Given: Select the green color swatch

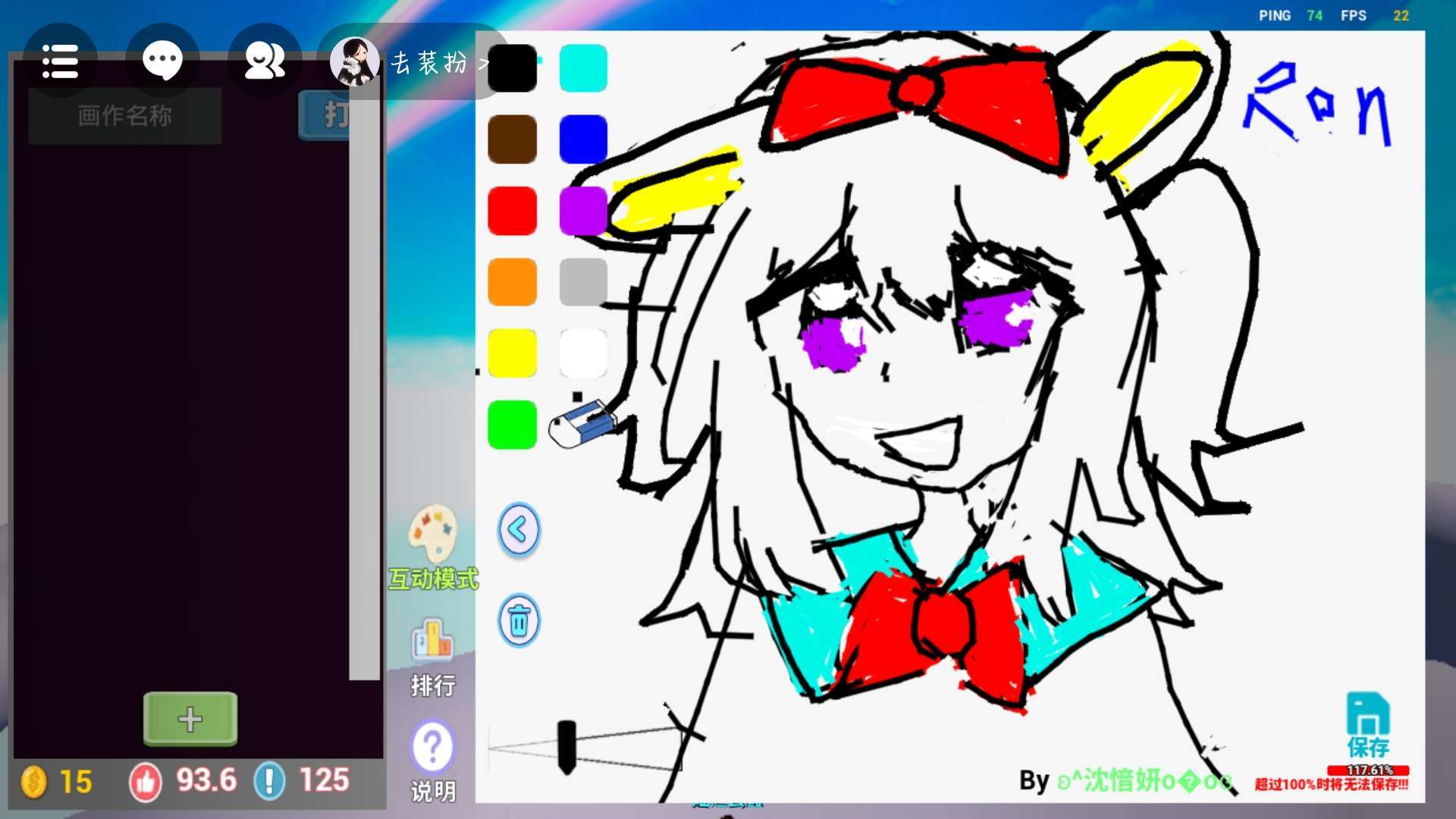Looking at the screenshot, I should pos(512,425).
